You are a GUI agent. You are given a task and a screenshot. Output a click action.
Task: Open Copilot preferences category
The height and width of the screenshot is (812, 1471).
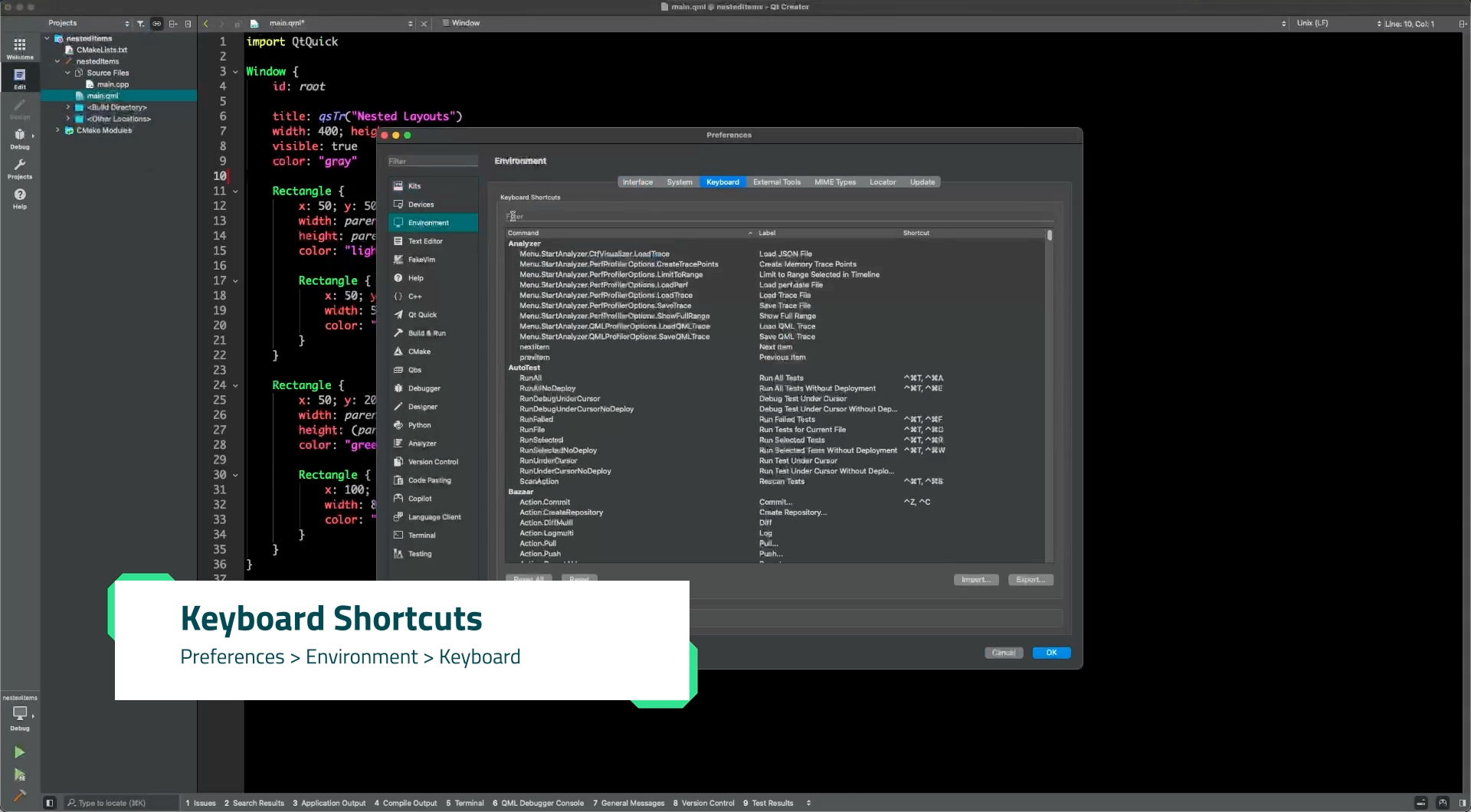420,499
